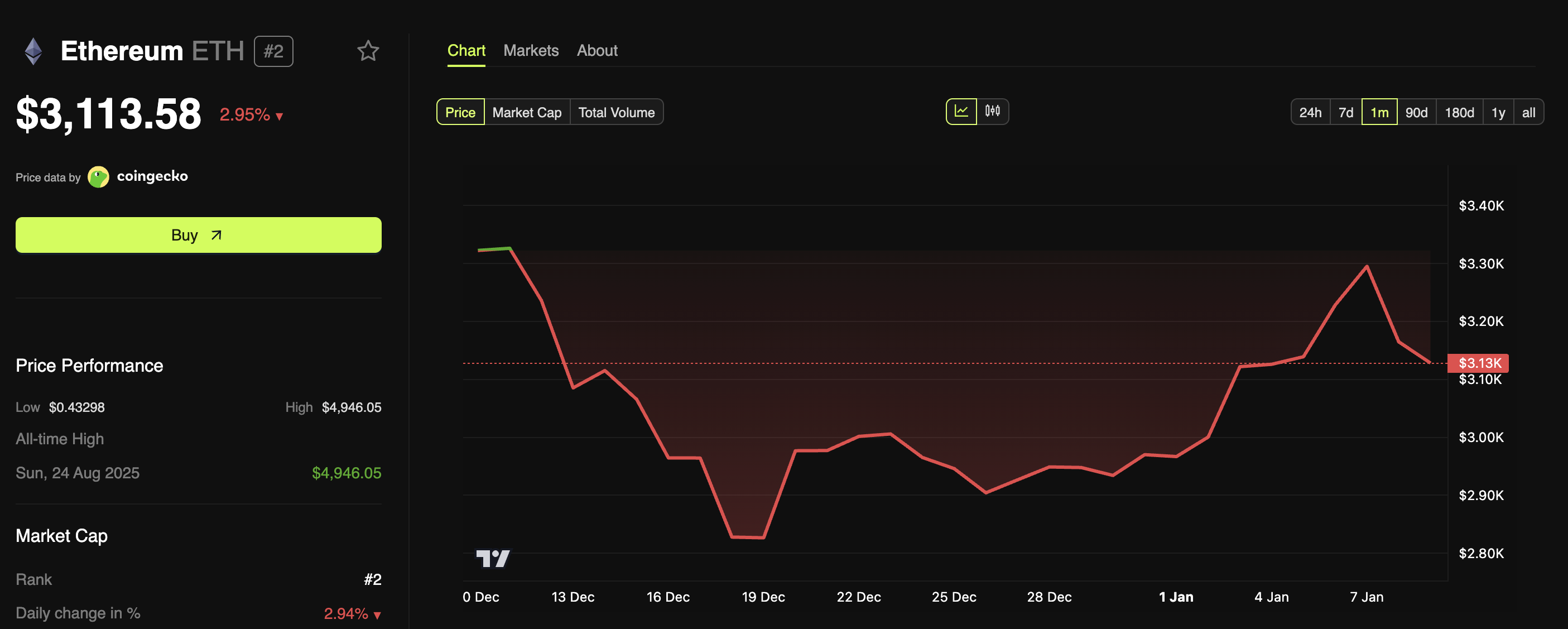The image size is (1568, 629).
Task: Click the #2 rank badge
Action: (273, 51)
